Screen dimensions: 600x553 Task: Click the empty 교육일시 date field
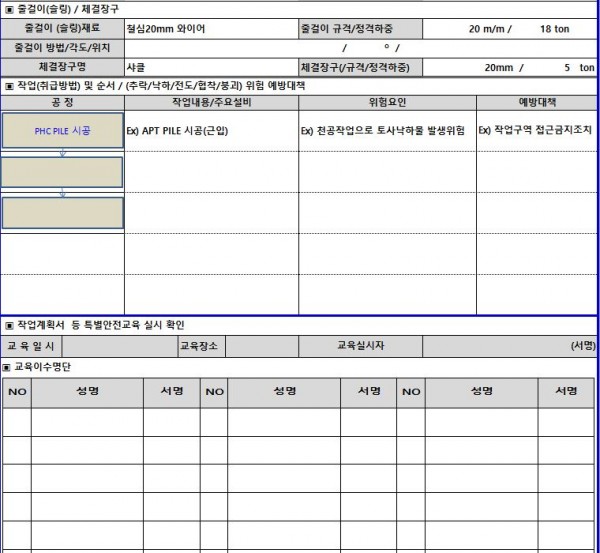click(x=120, y=346)
